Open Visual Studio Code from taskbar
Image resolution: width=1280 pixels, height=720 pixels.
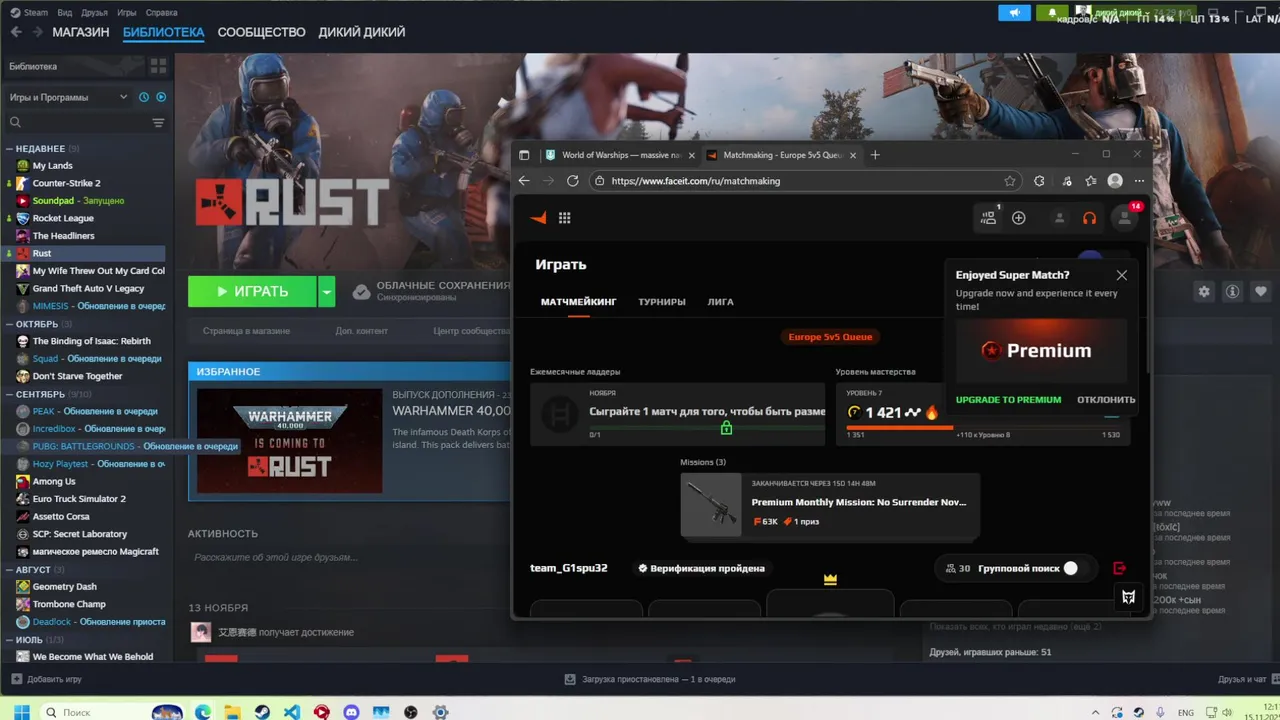(291, 712)
